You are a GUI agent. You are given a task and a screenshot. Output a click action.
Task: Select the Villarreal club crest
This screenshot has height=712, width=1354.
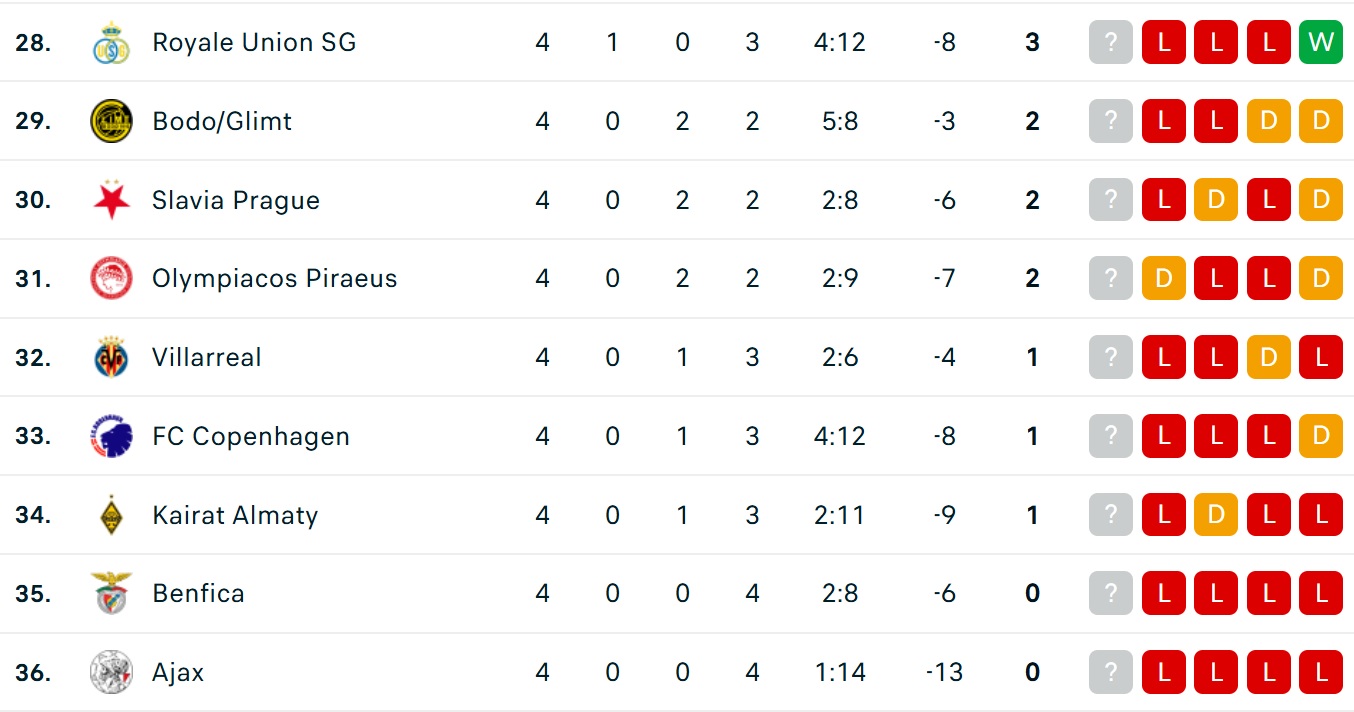(111, 358)
